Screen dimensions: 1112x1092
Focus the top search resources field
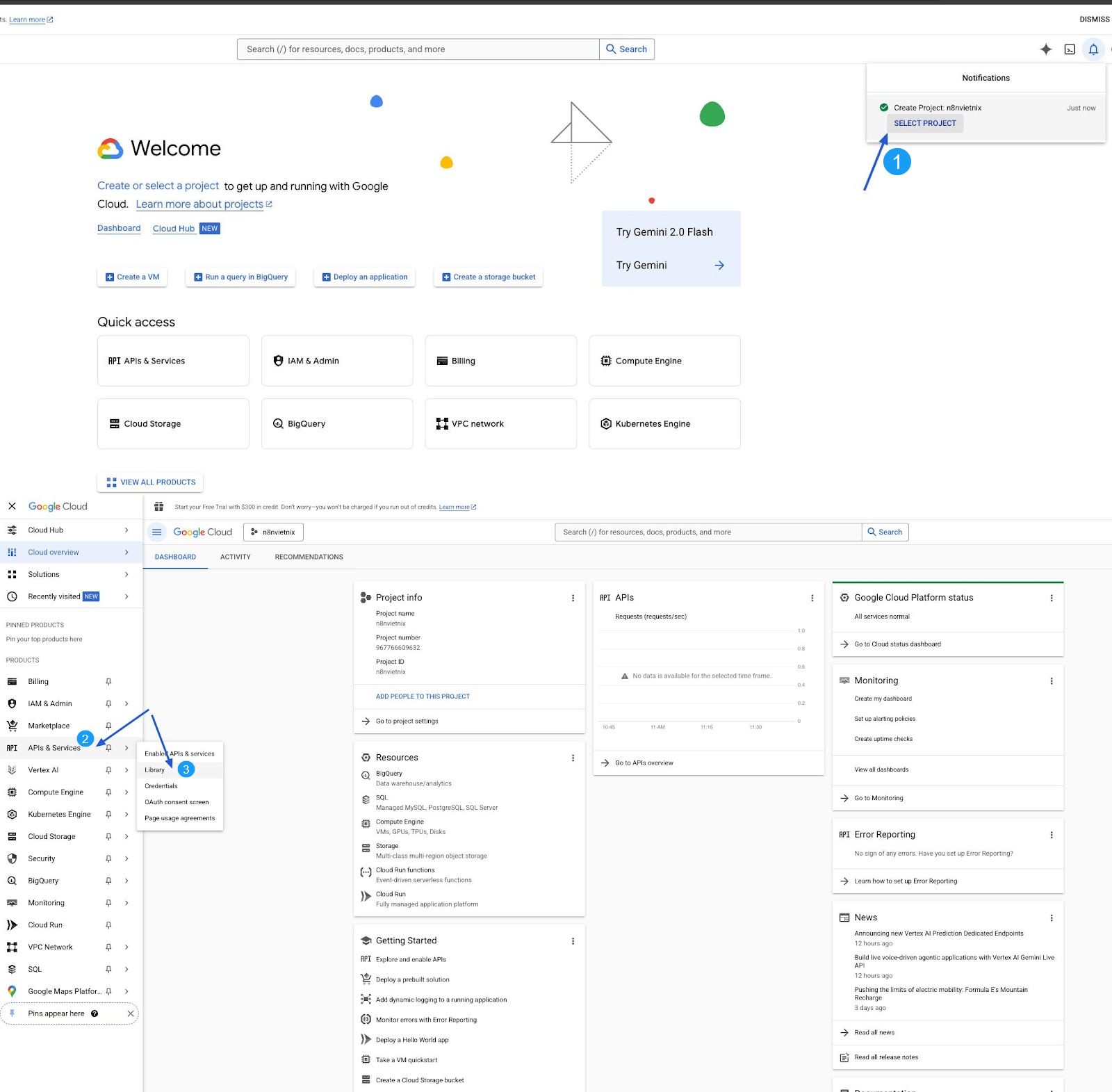(417, 49)
